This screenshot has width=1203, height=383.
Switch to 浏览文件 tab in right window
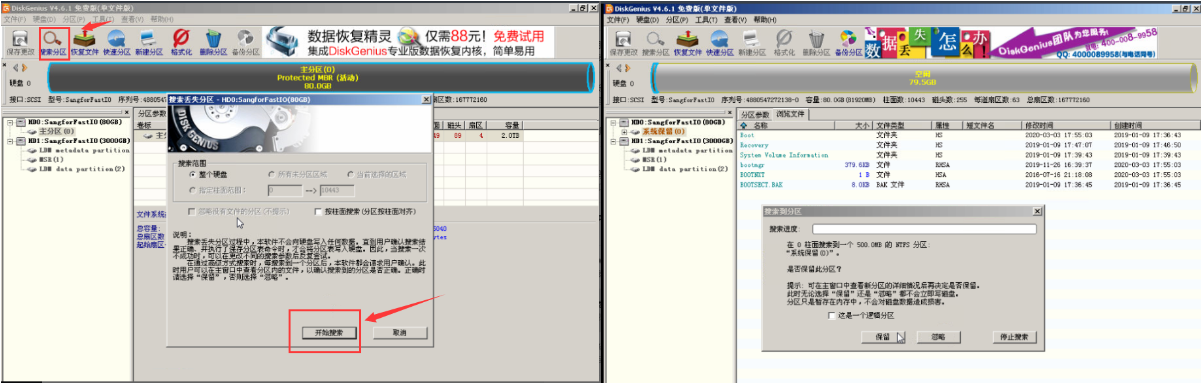[x=792, y=115]
